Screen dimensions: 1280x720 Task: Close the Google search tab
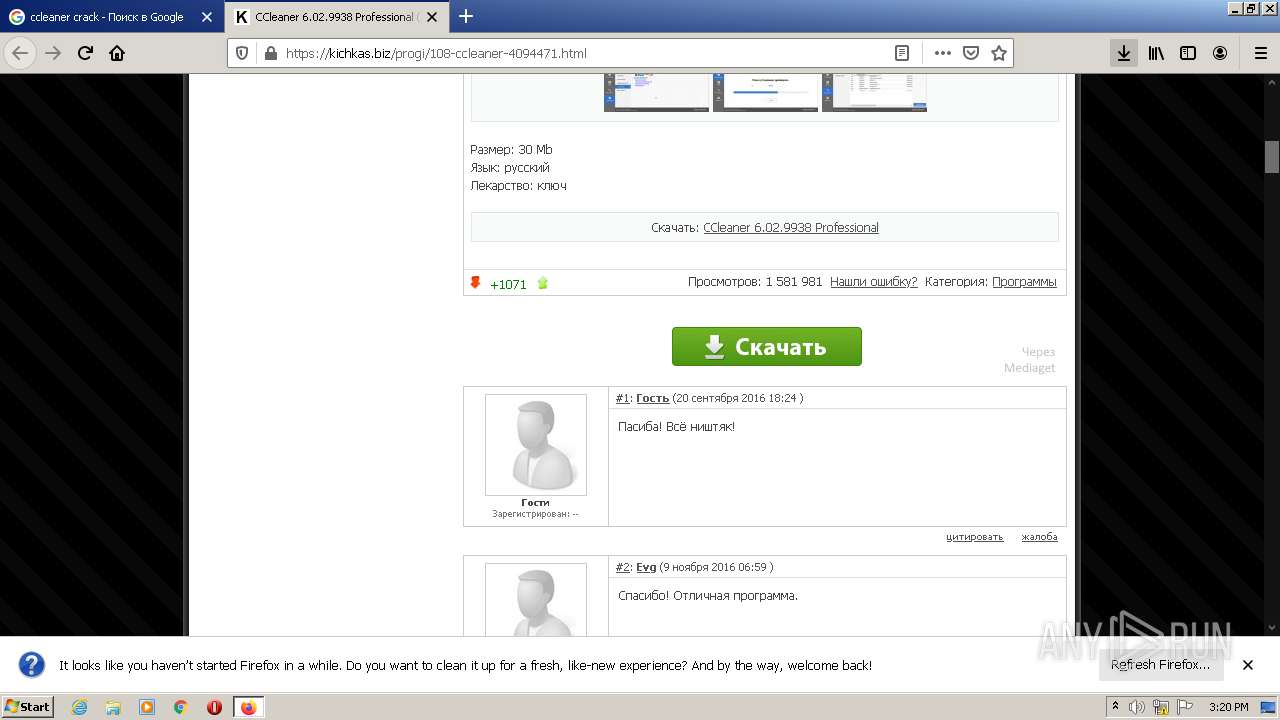[x=207, y=17]
